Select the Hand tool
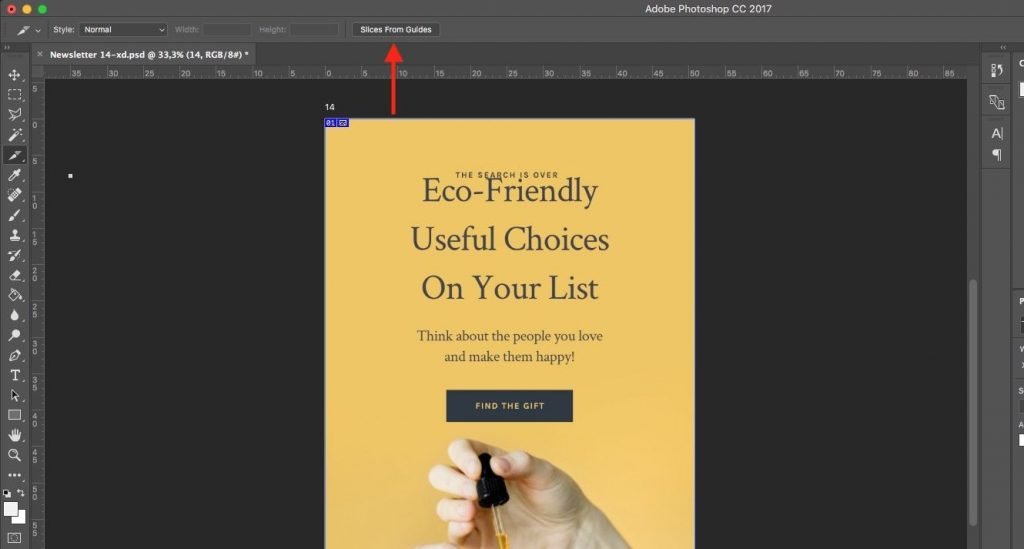 coord(15,435)
